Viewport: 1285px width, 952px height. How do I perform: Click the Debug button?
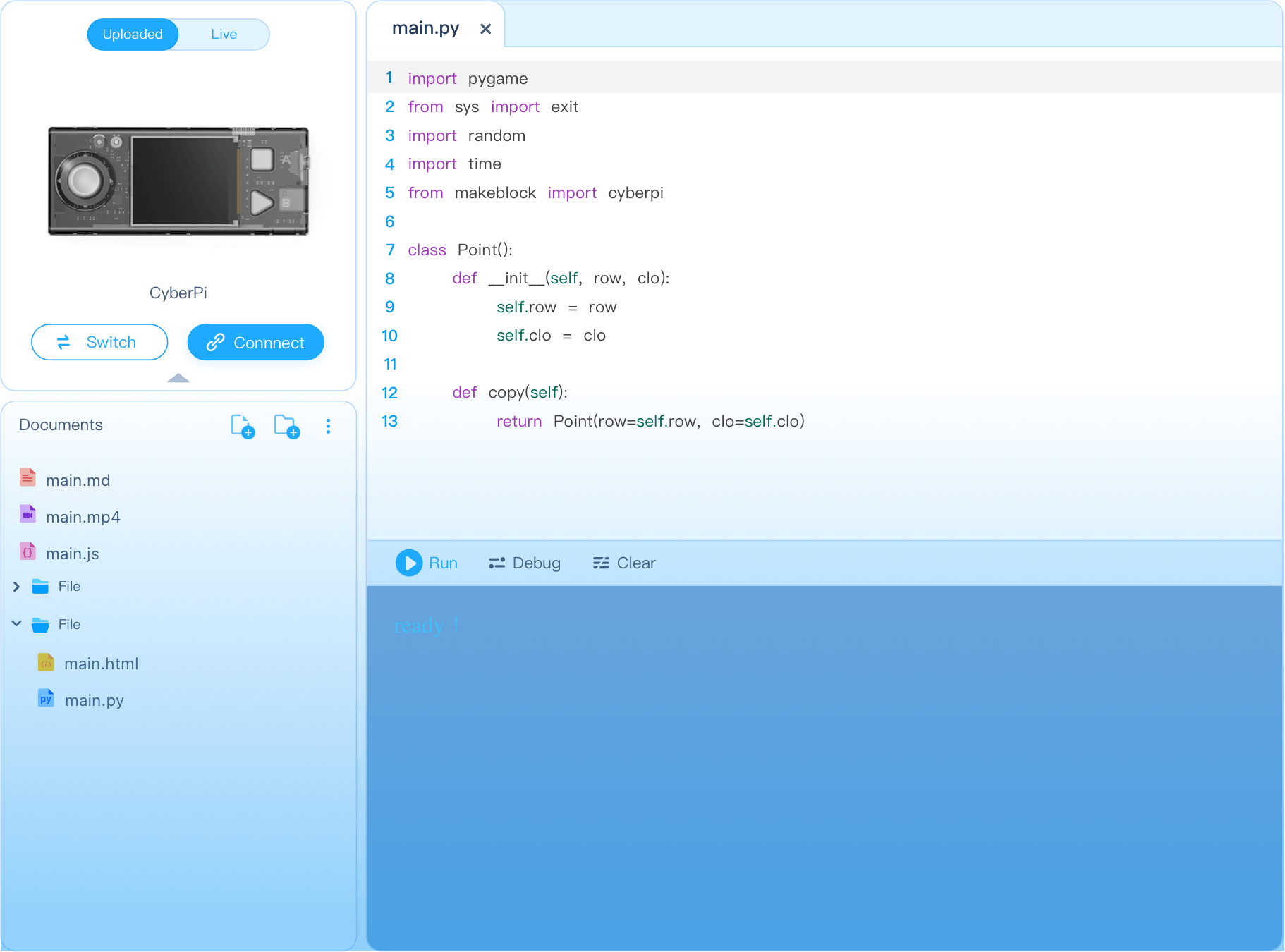[x=524, y=563]
